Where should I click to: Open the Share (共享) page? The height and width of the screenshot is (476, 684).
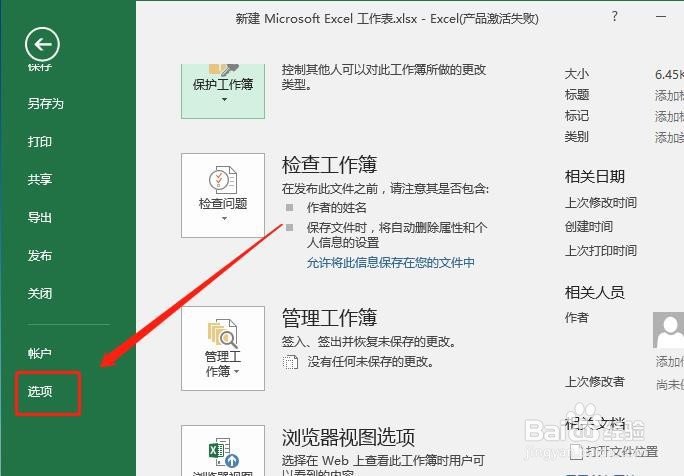click(x=40, y=179)
